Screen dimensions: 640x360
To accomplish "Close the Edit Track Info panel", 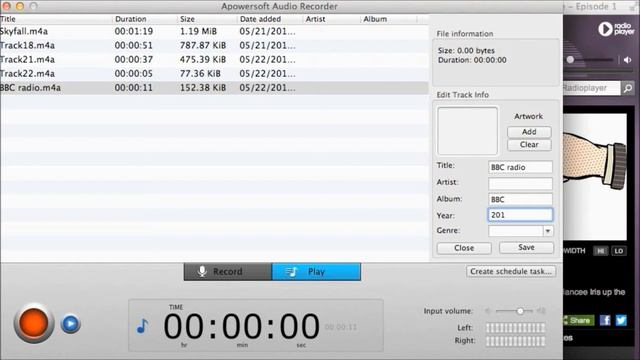I will coord(464,248).
